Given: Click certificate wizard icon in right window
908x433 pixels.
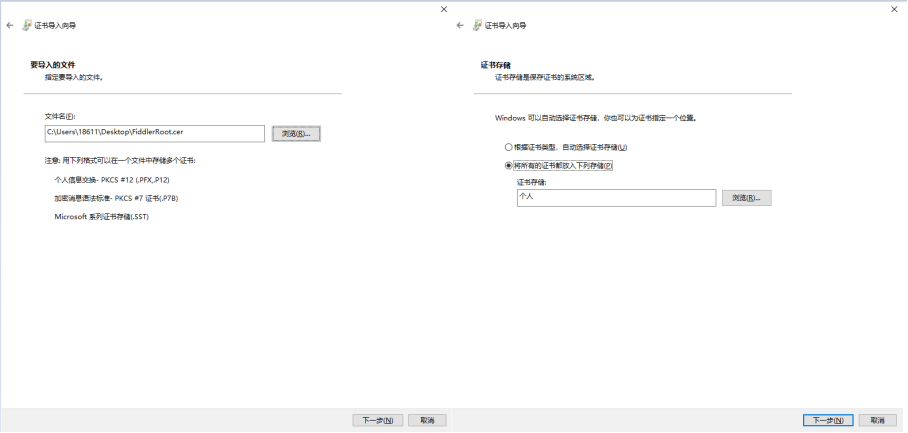Looking at the screenshot, I should [477, 25].
